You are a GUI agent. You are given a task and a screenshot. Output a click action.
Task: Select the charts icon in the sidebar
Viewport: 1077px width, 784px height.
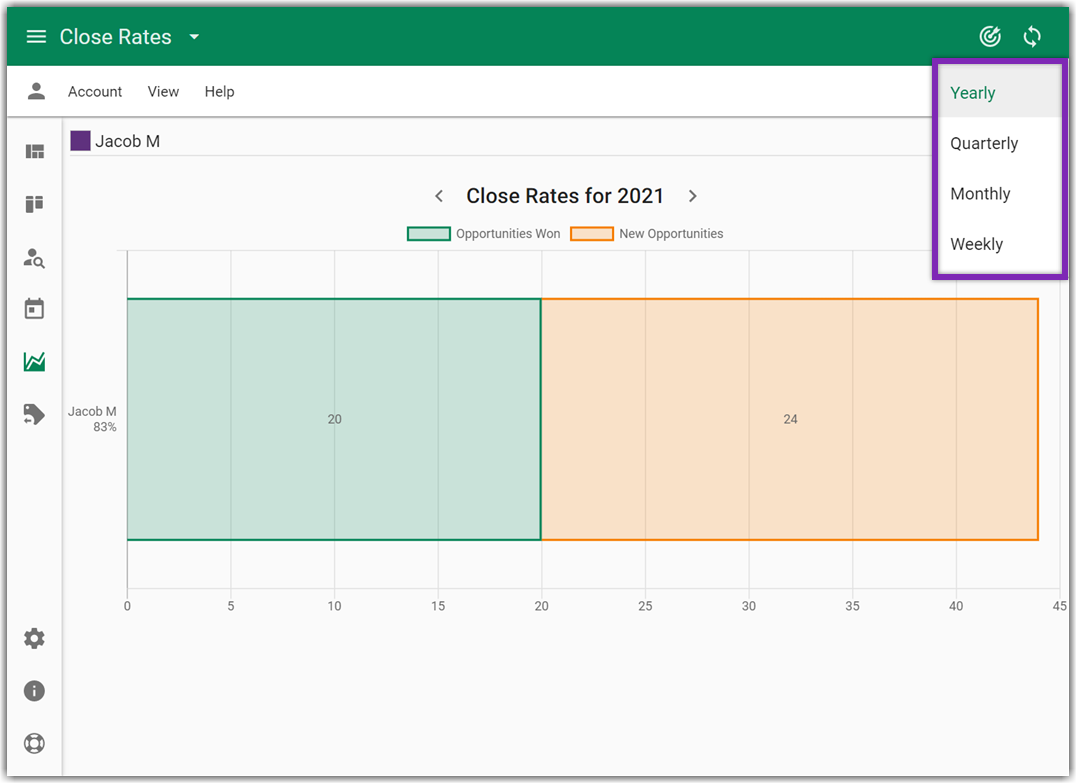34,361
